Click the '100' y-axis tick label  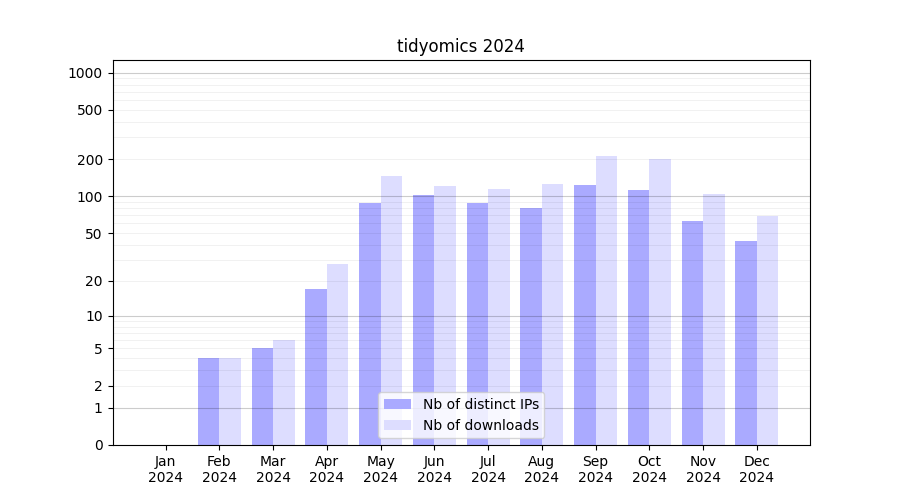(x=90, y=197)
